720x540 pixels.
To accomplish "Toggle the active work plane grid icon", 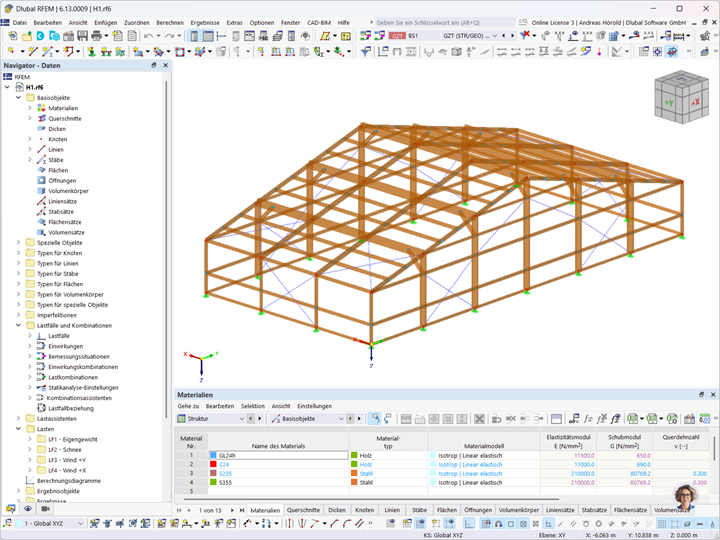I will (672, 52).
